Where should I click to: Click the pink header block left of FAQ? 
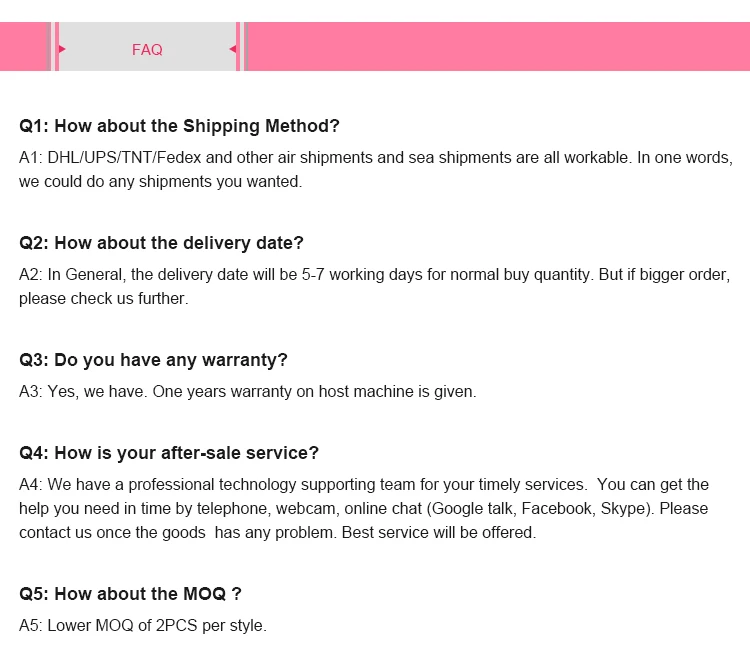pyautogui.click(x=24, y=47)
